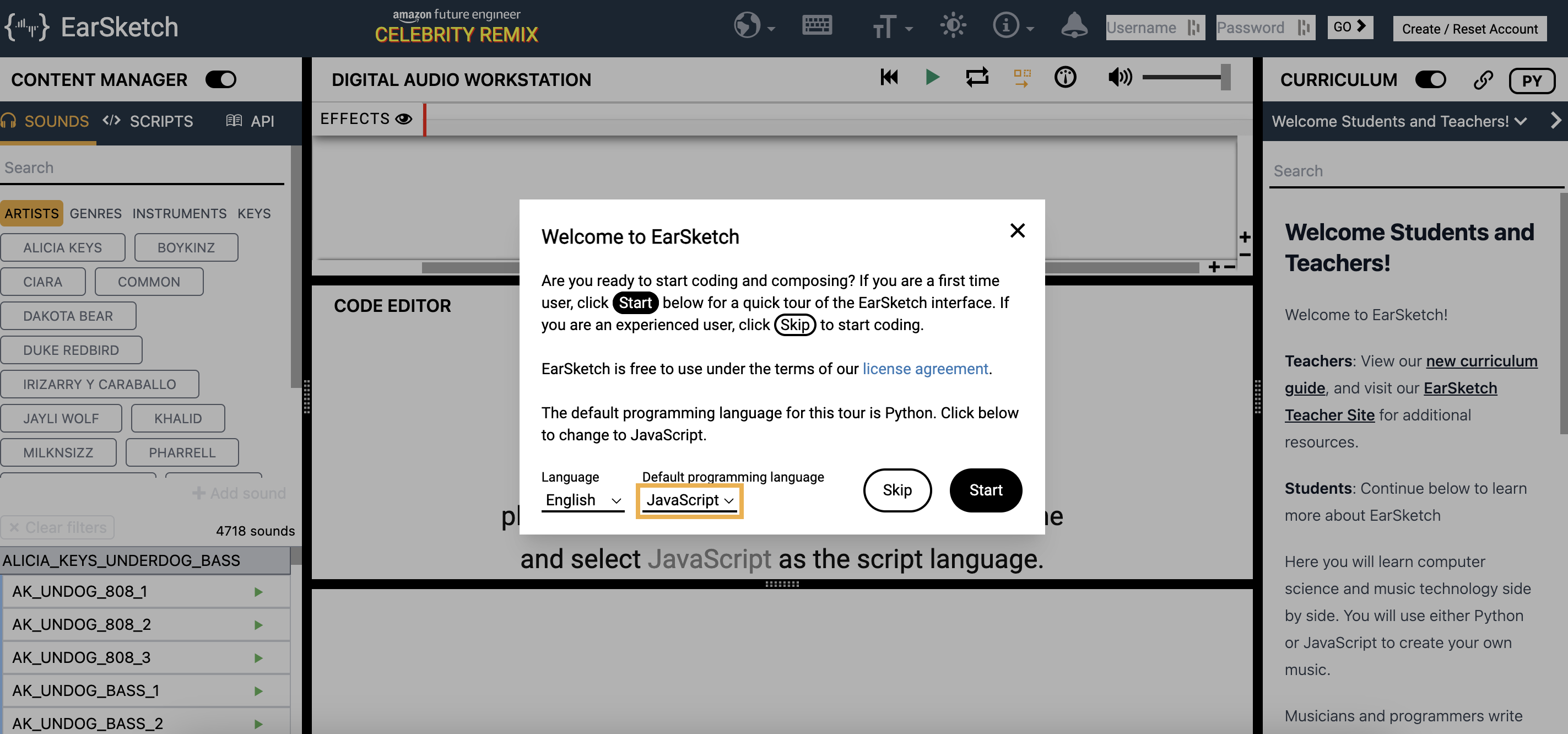Toggle loop playback icon
The height and width of the screenshot is (734, 1568).
[x=977, y=77]
